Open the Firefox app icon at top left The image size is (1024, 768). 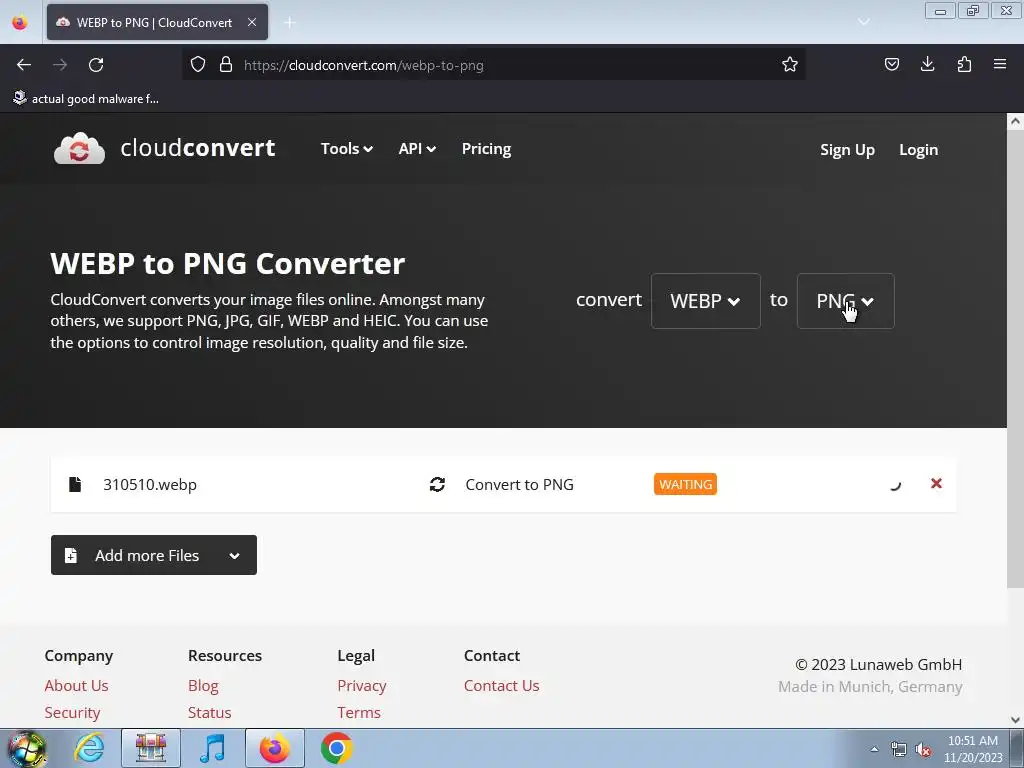point(20,23)
